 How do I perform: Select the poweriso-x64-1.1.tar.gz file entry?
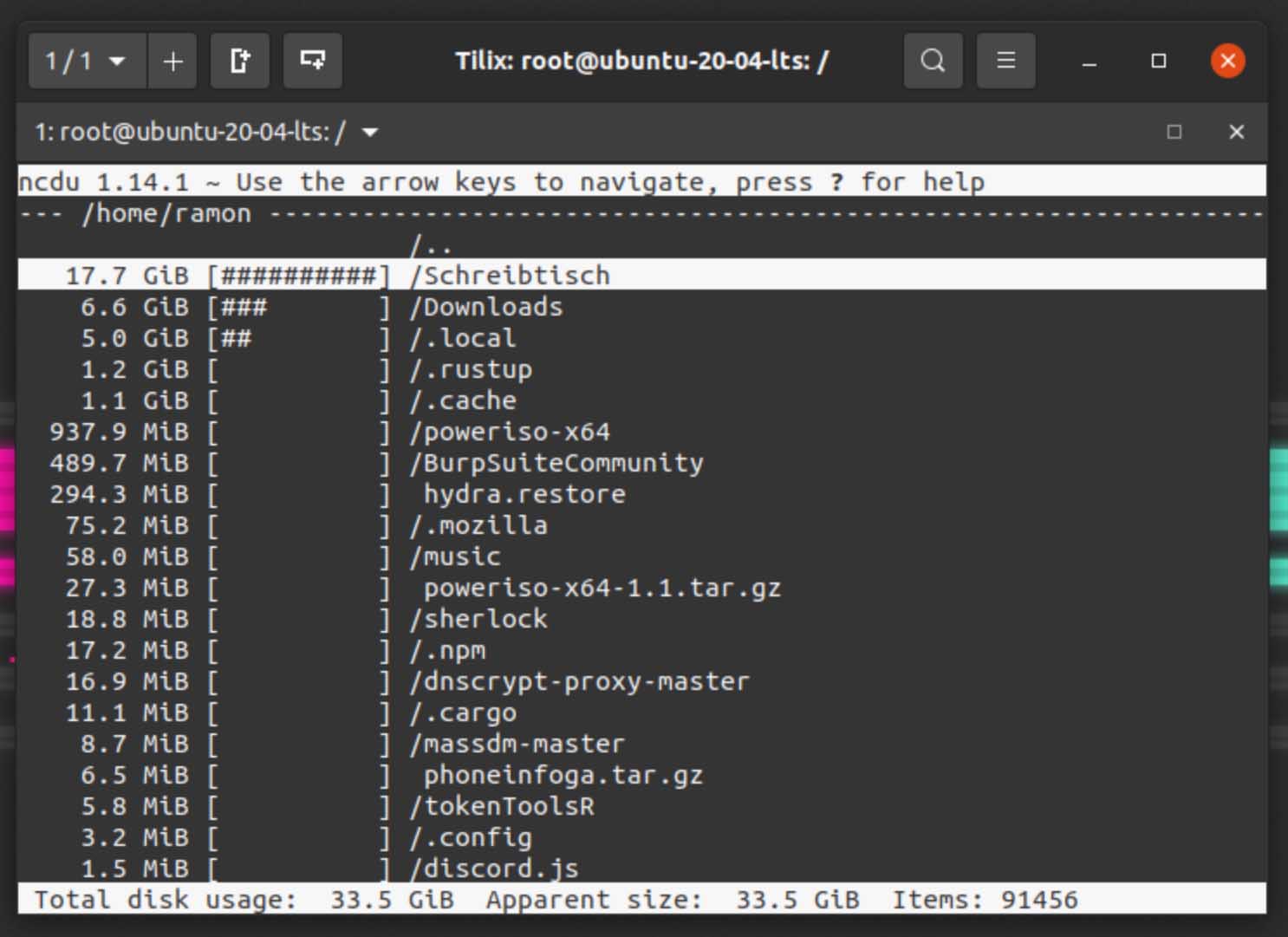(642, 588)
